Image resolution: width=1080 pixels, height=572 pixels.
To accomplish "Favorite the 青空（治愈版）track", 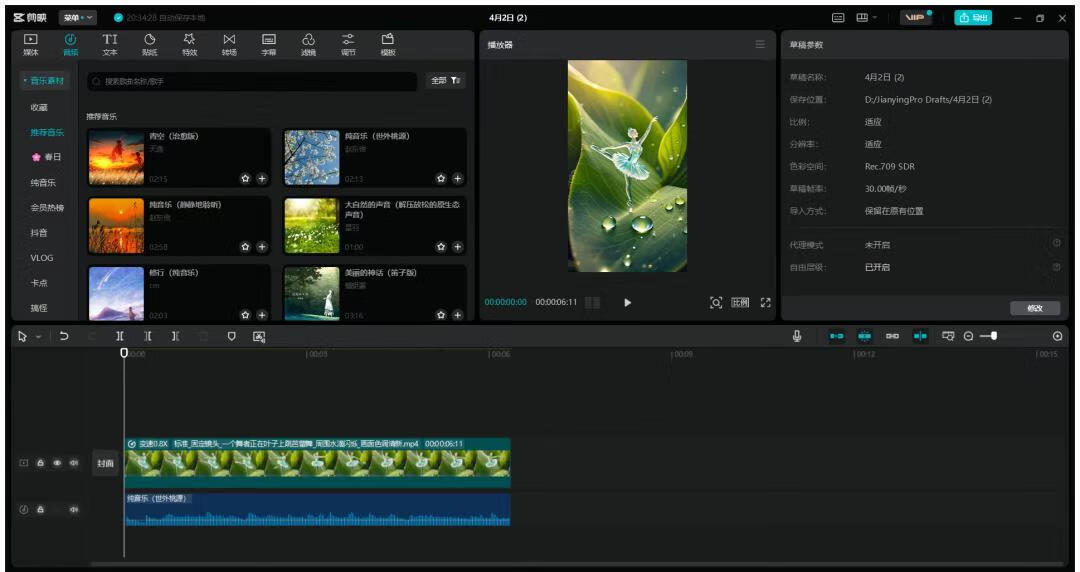I will (245, 178).
